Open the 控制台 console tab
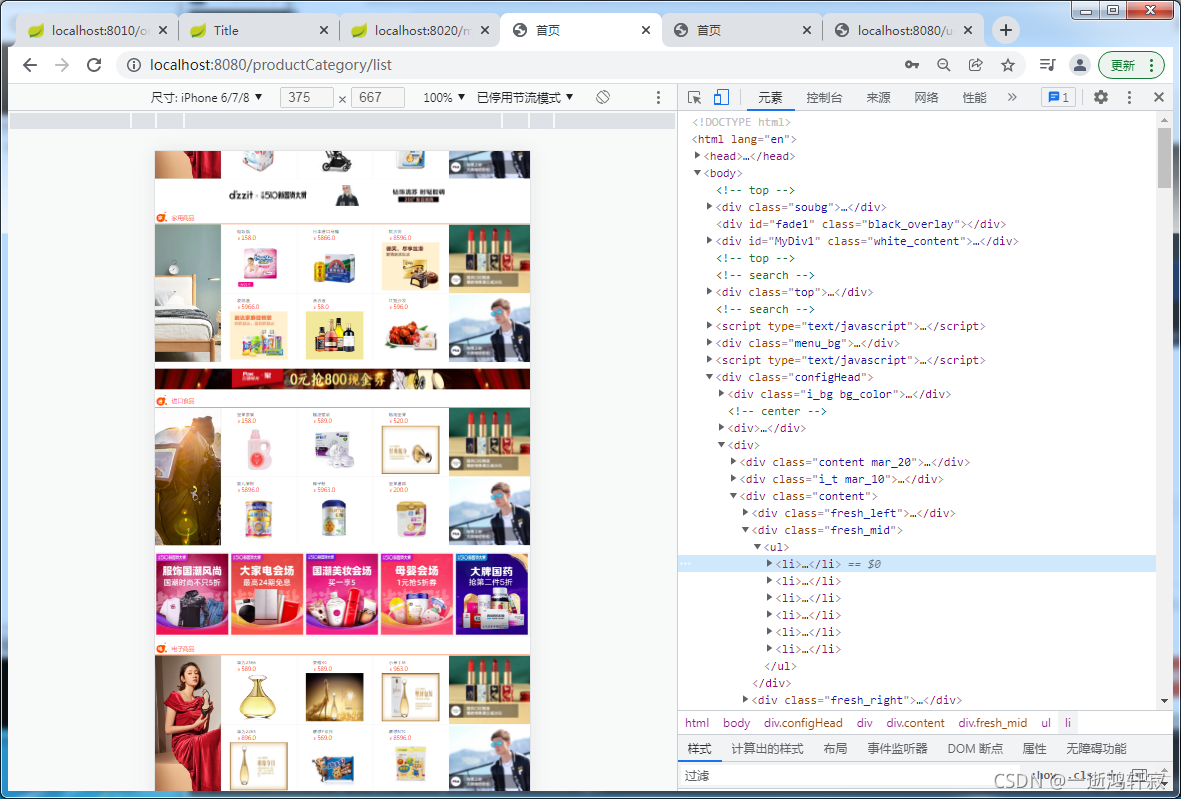Screen dimensions: 1181x799 (824, 97)
